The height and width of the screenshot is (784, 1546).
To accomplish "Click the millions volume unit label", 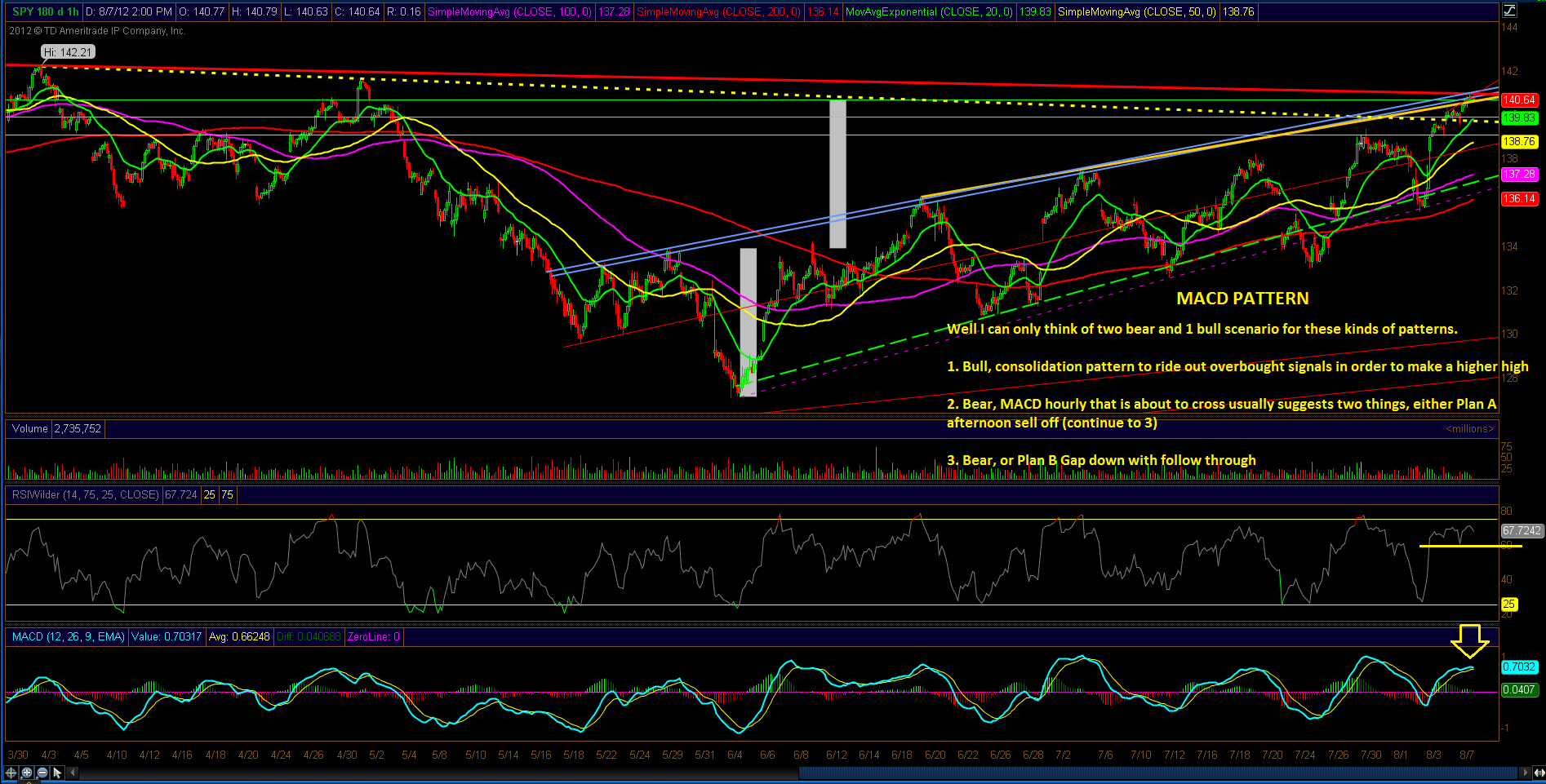I will [1469, 429].
